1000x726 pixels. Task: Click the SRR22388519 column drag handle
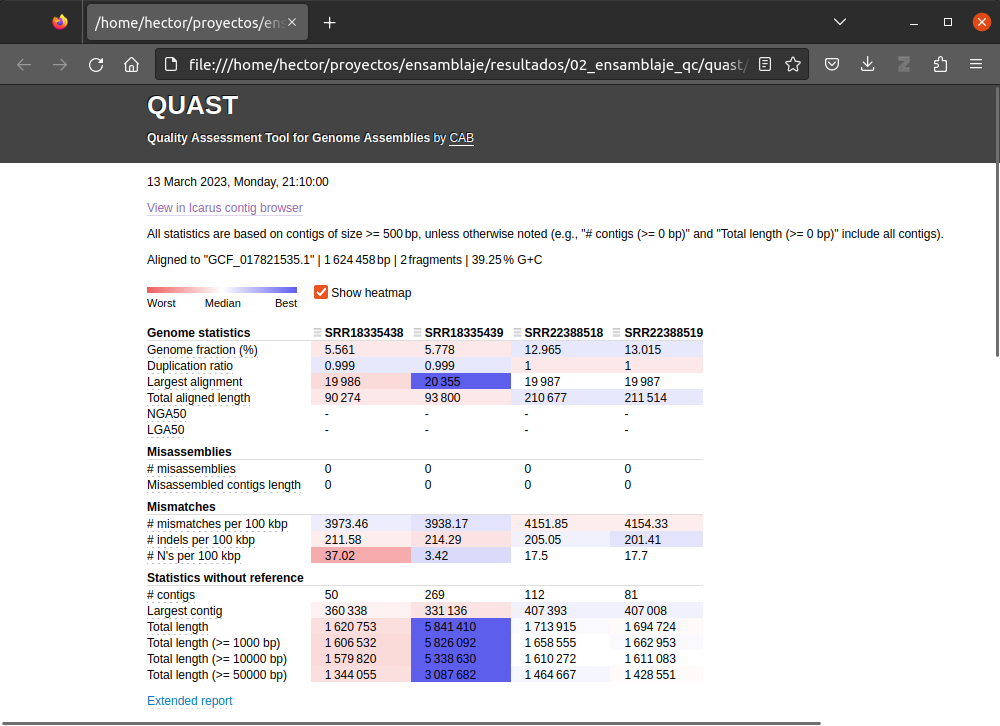tap(617, 332)
